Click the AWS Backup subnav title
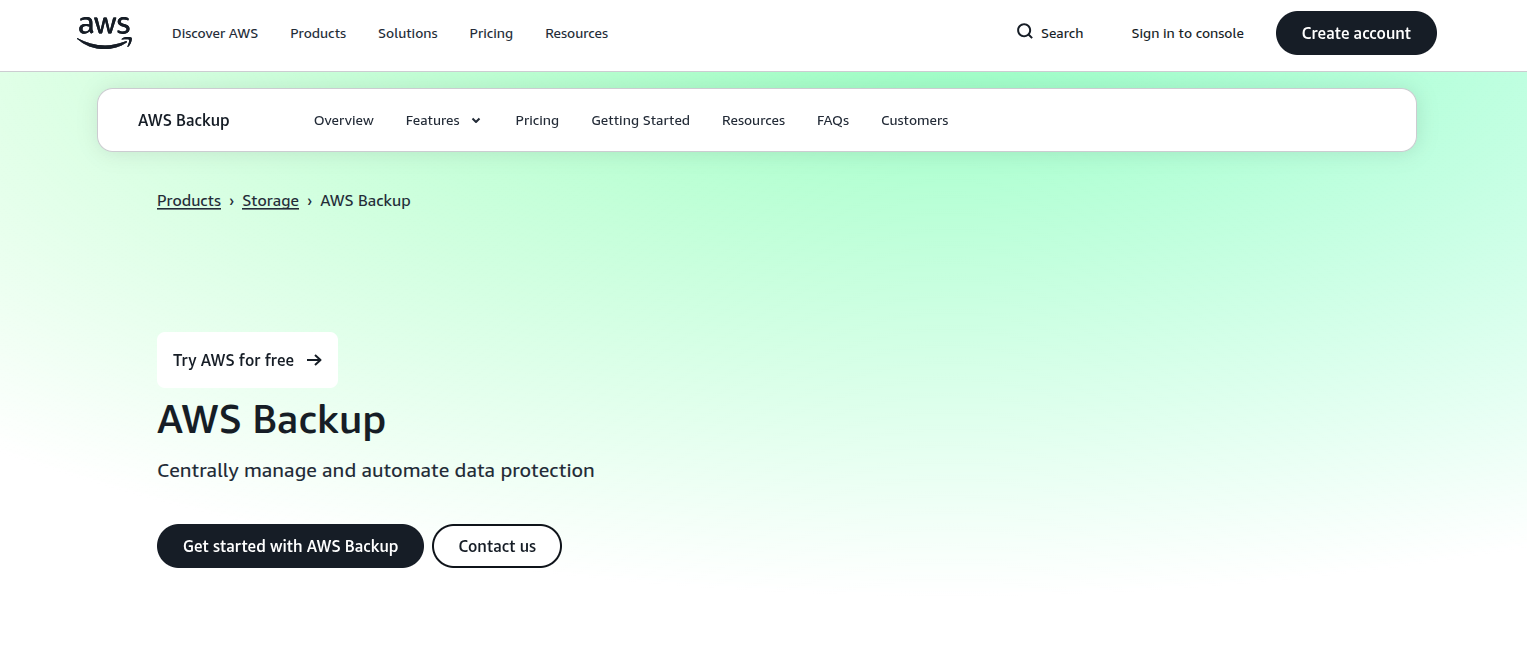Image resolution: width=1527 pixels, height=672 pixels. [184, 120]
